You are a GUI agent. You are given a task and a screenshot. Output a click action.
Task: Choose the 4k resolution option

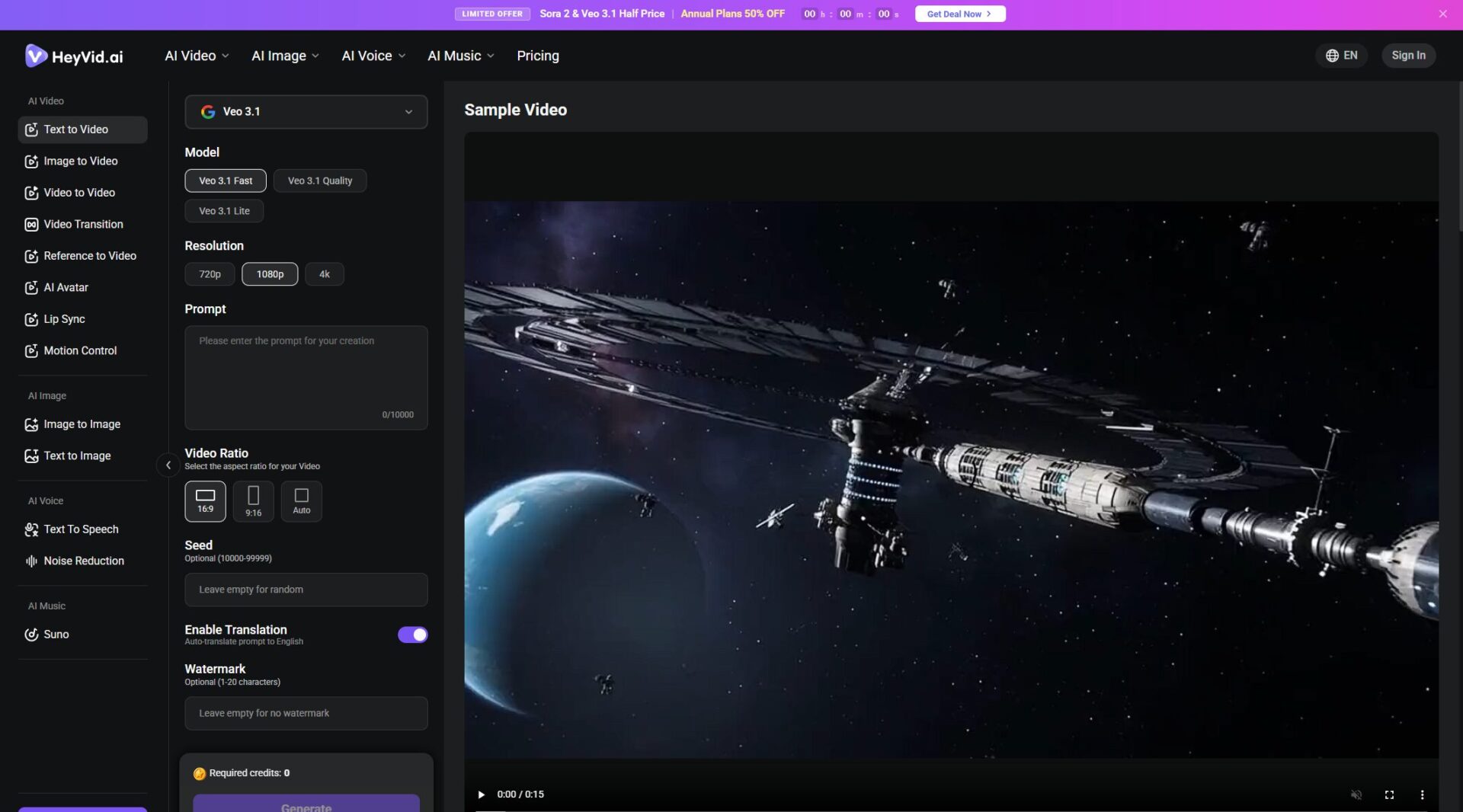click(x=324, y=274)
